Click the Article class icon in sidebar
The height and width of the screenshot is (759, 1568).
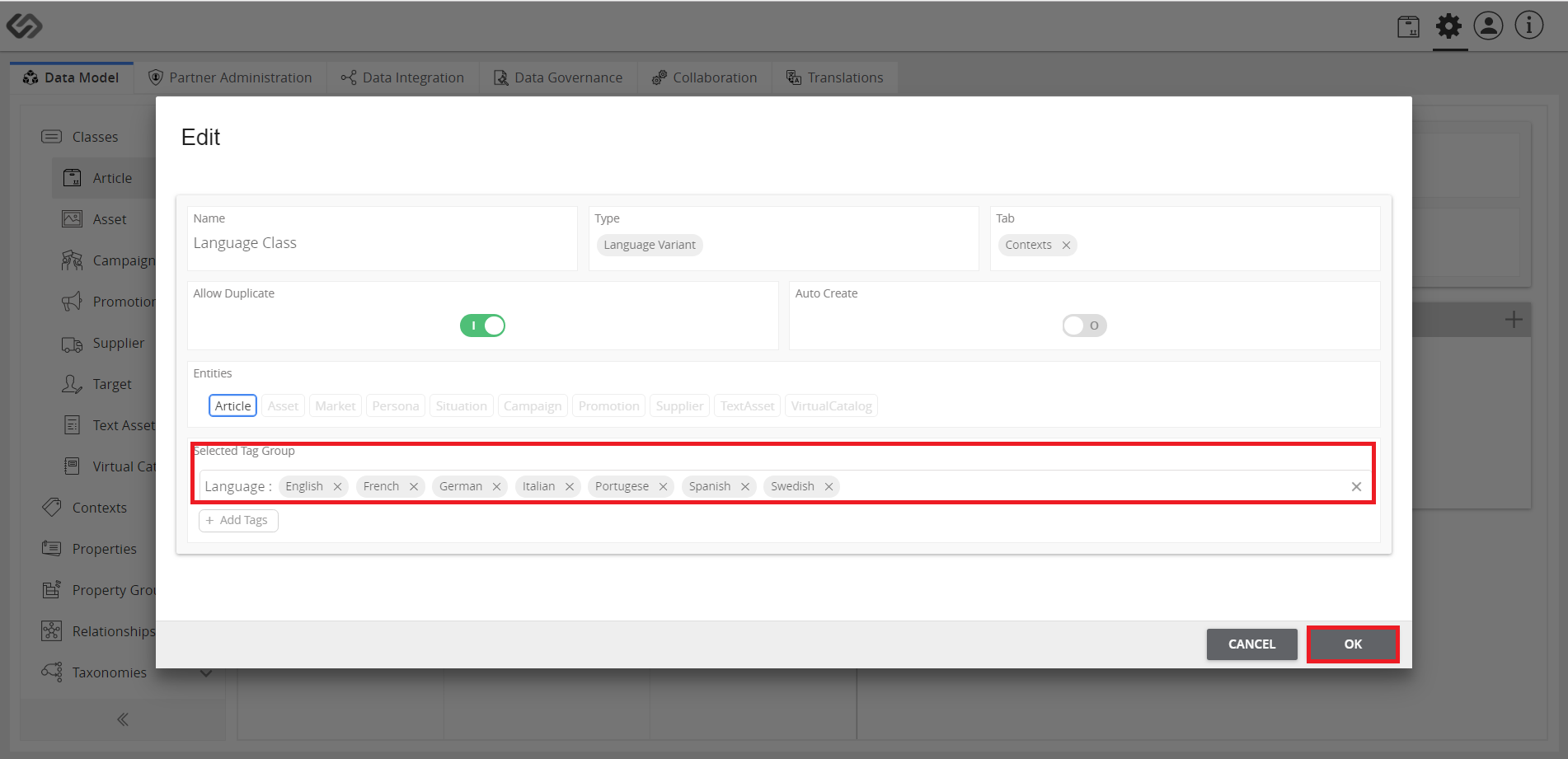73,178
